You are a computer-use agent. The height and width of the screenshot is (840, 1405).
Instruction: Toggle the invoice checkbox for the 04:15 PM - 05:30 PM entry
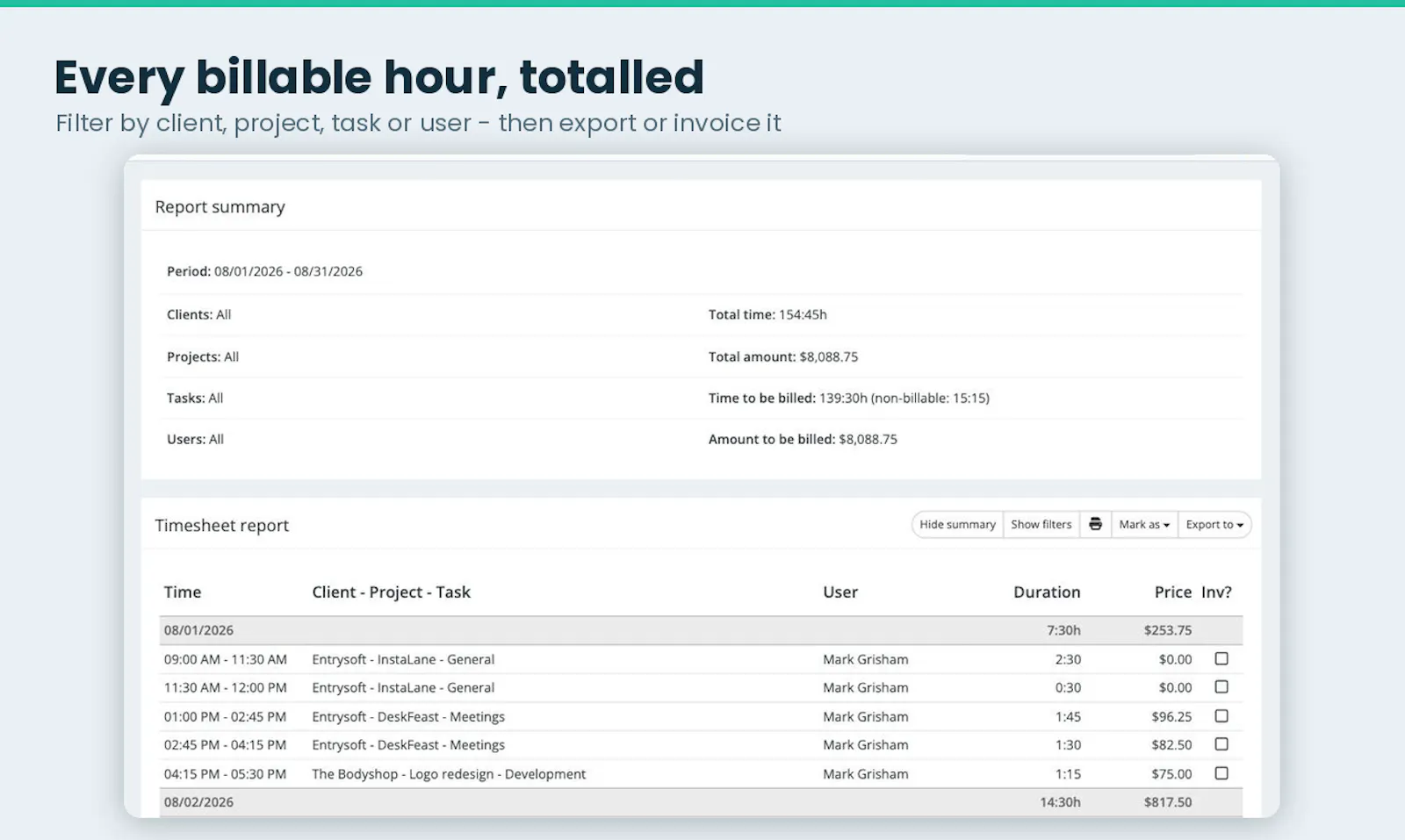[1221, 772]
